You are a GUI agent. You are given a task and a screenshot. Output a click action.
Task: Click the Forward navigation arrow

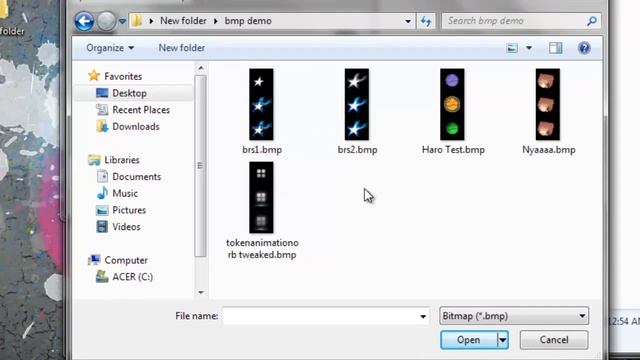(x=107, y=21)
